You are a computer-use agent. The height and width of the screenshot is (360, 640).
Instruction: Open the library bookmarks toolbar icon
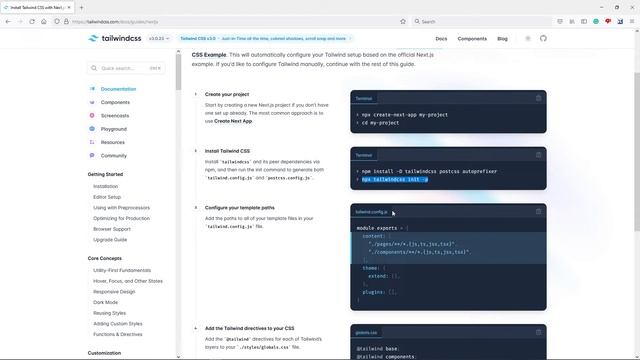(x=572, y=21)
